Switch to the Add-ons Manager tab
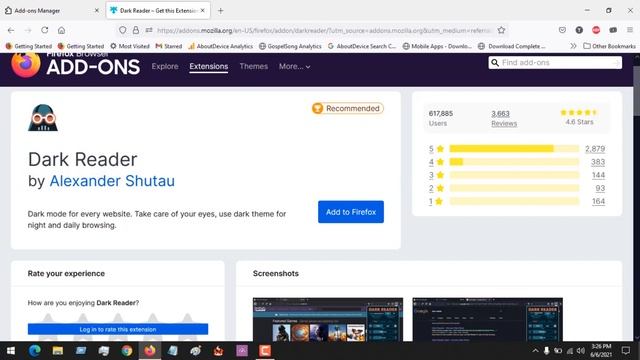 point(52,11)
